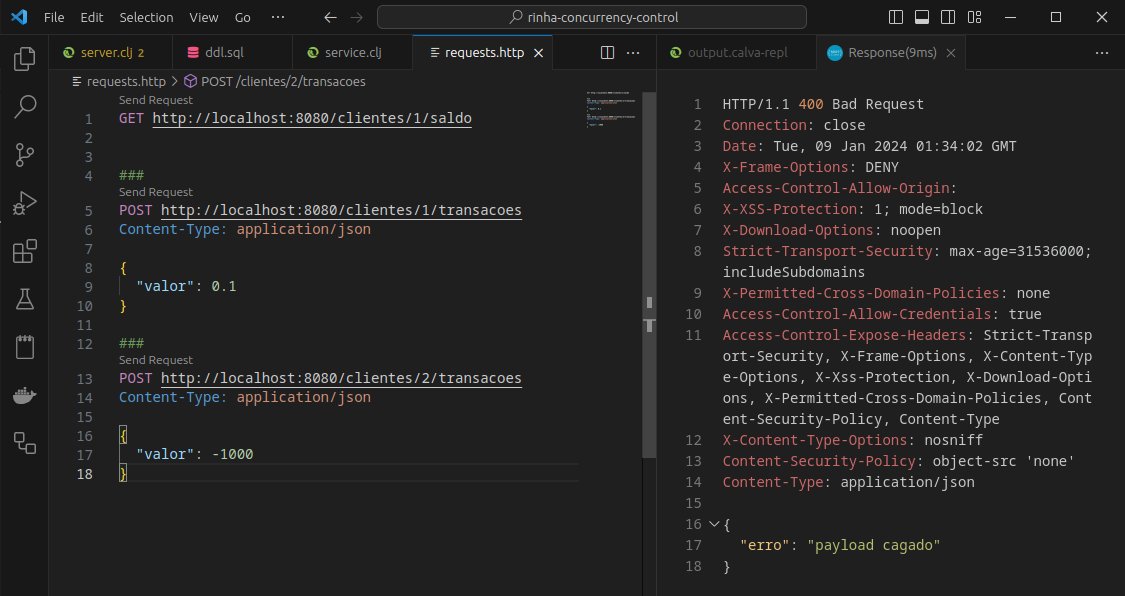Click "valor": -1000 text on line 17

tap(194, 454)
